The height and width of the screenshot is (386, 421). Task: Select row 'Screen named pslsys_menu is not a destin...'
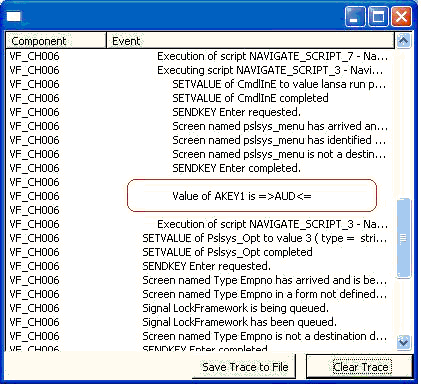pos(200,154)
